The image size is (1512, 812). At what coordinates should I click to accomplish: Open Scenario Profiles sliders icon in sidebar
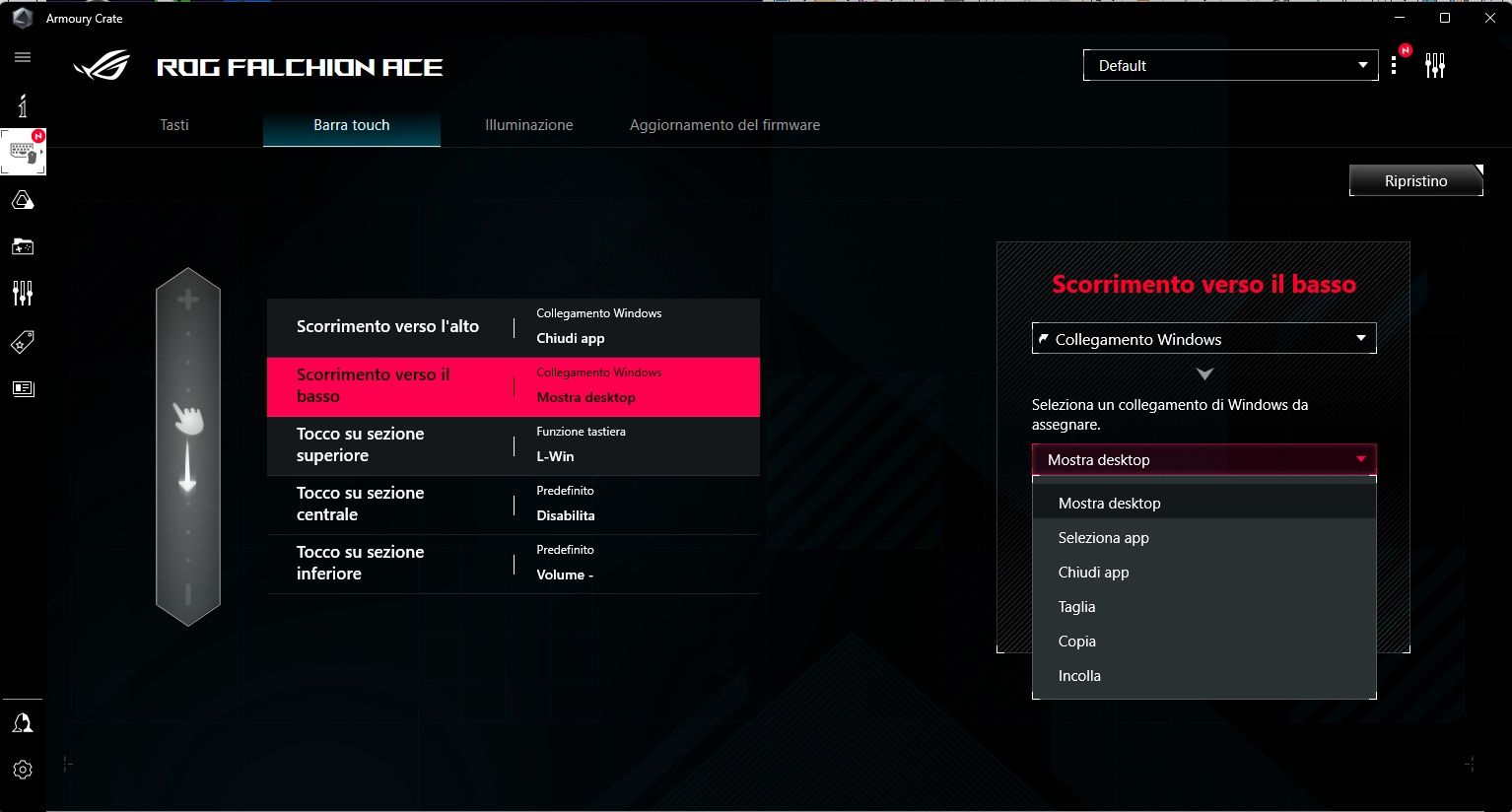[23, 293]
